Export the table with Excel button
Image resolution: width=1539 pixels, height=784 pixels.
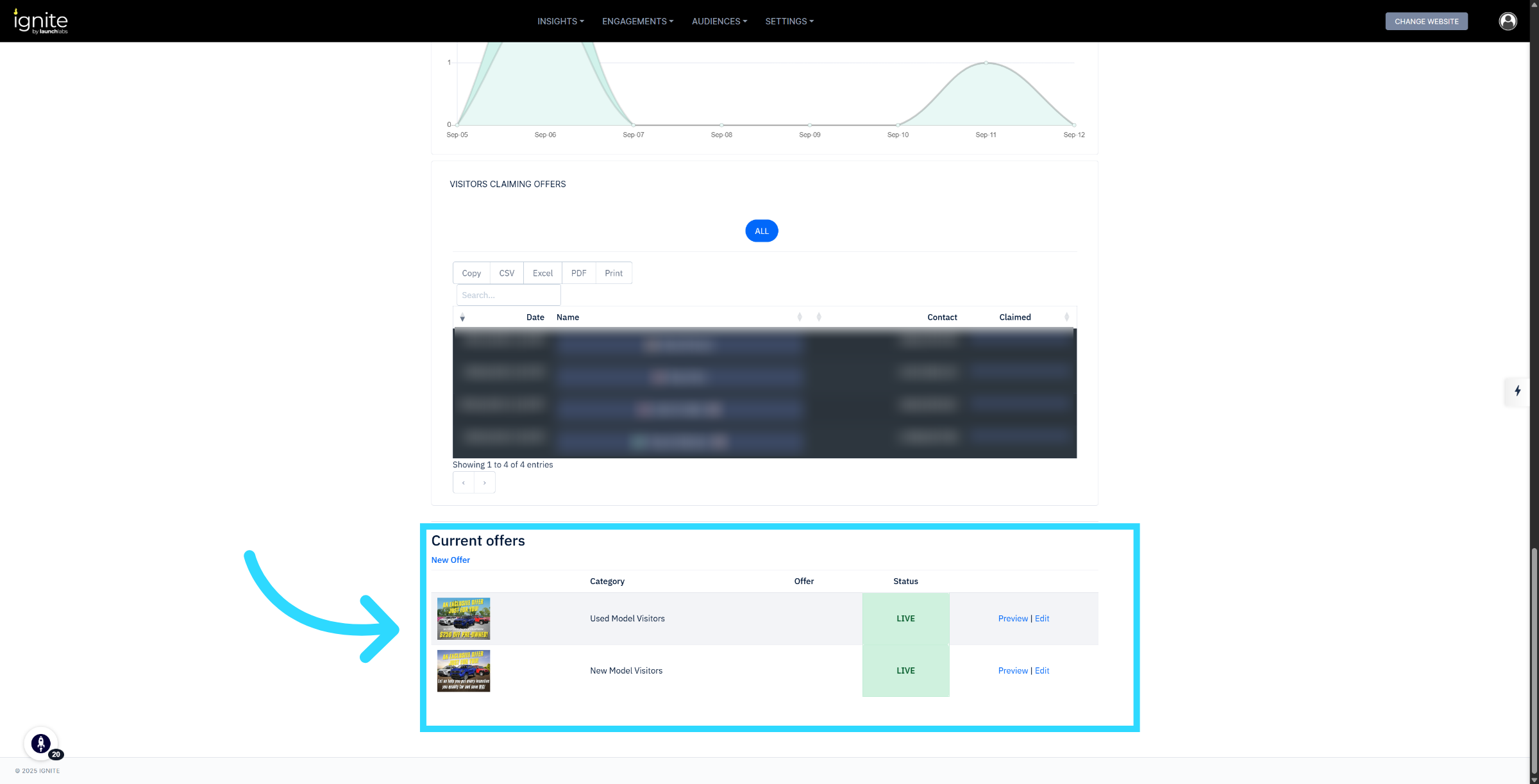[542, 273]
